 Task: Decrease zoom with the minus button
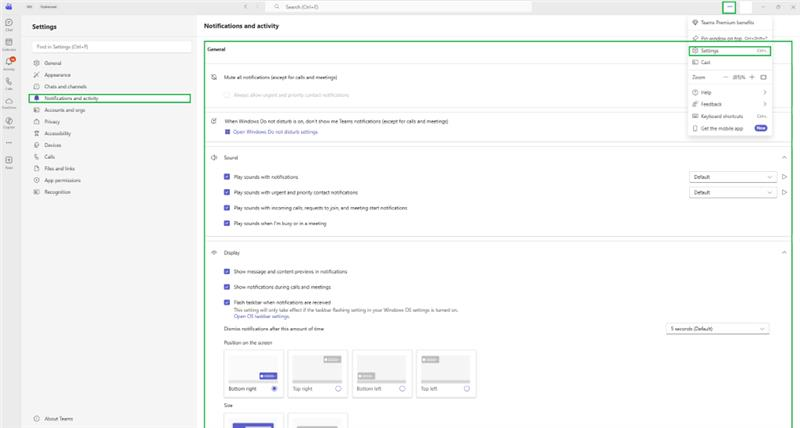point(726,77)
